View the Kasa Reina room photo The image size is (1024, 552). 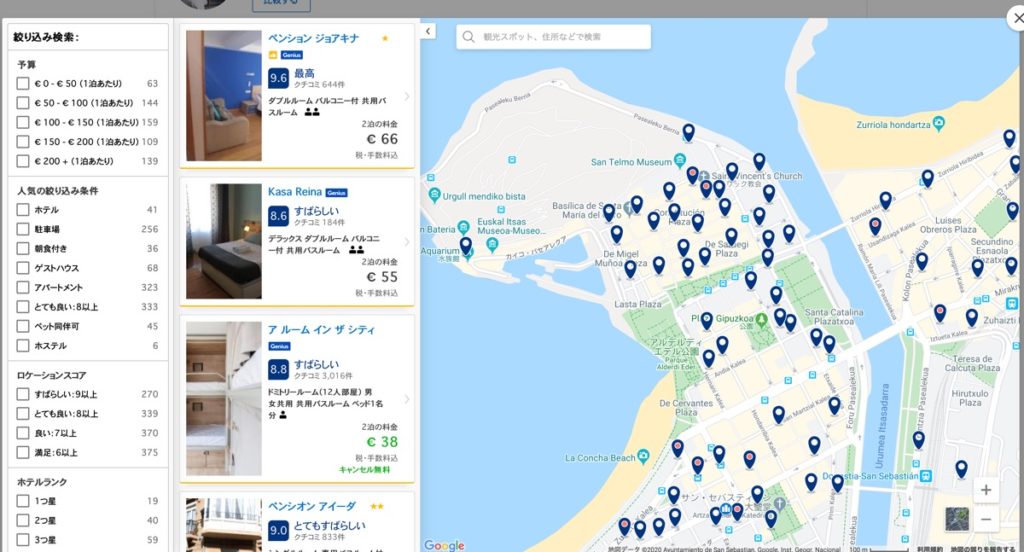pos(224,241)
